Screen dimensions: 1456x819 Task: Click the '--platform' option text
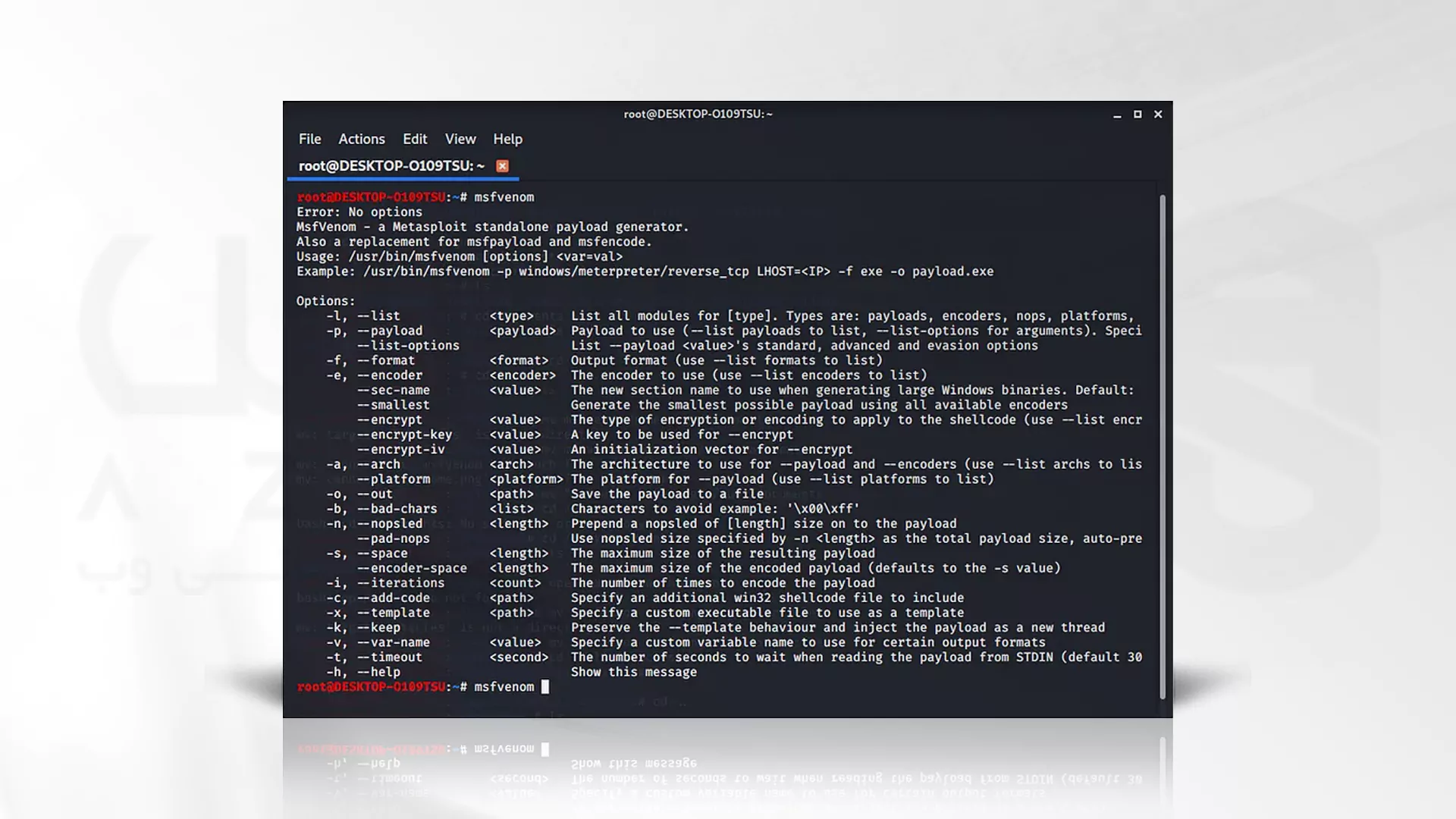(394, 479)
